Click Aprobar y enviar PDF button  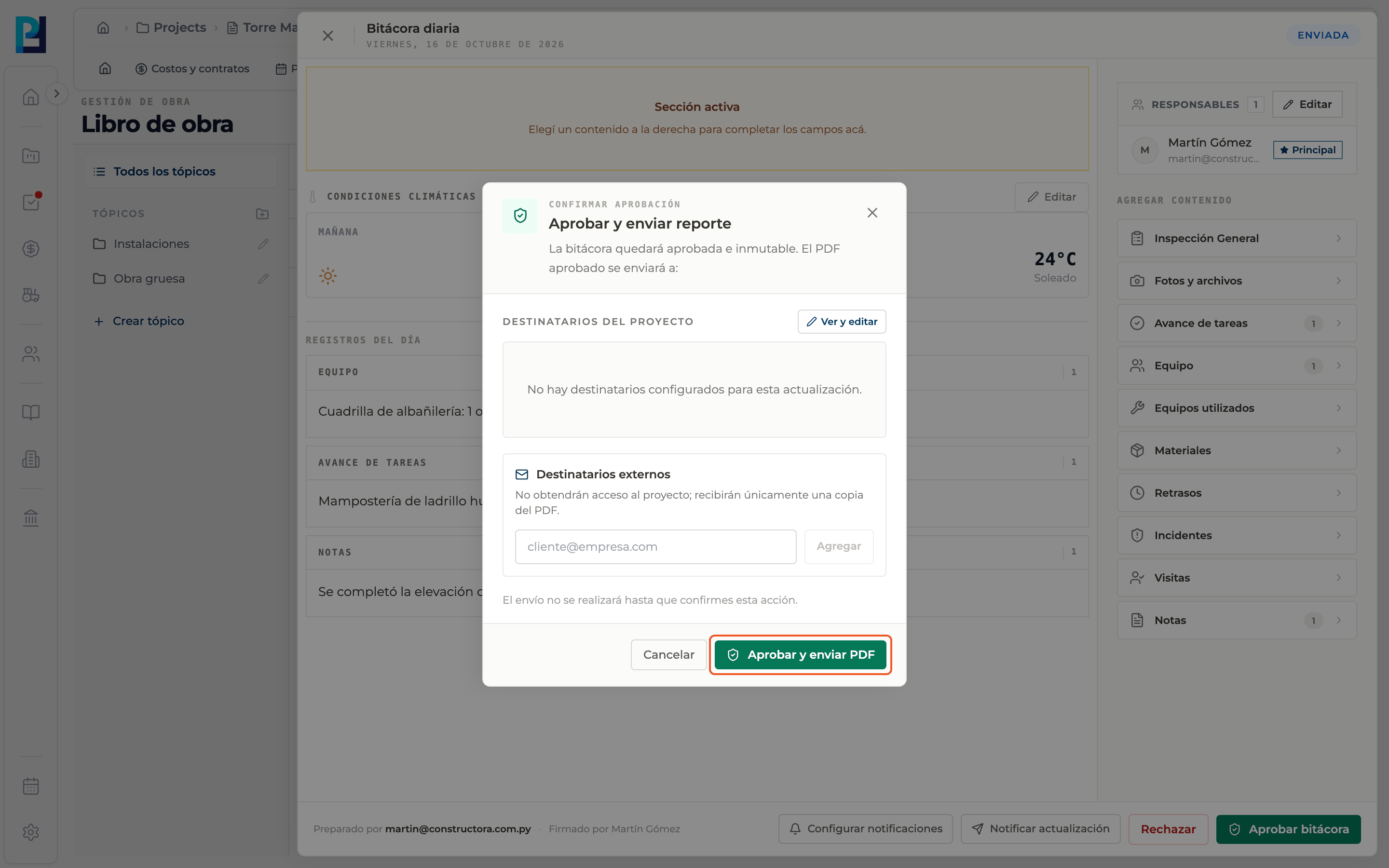coord(800,654)
